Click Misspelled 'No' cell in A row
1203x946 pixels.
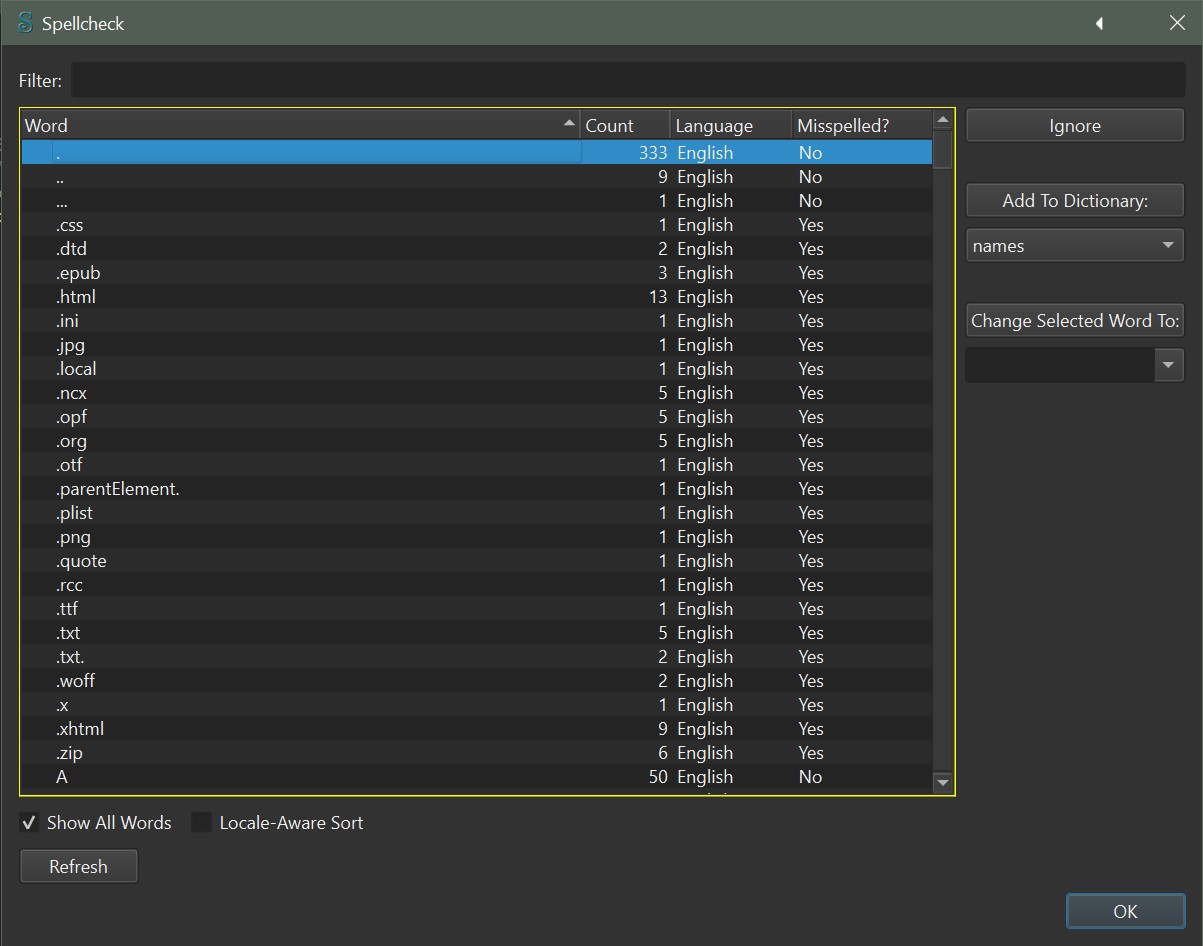coord(862,777)
